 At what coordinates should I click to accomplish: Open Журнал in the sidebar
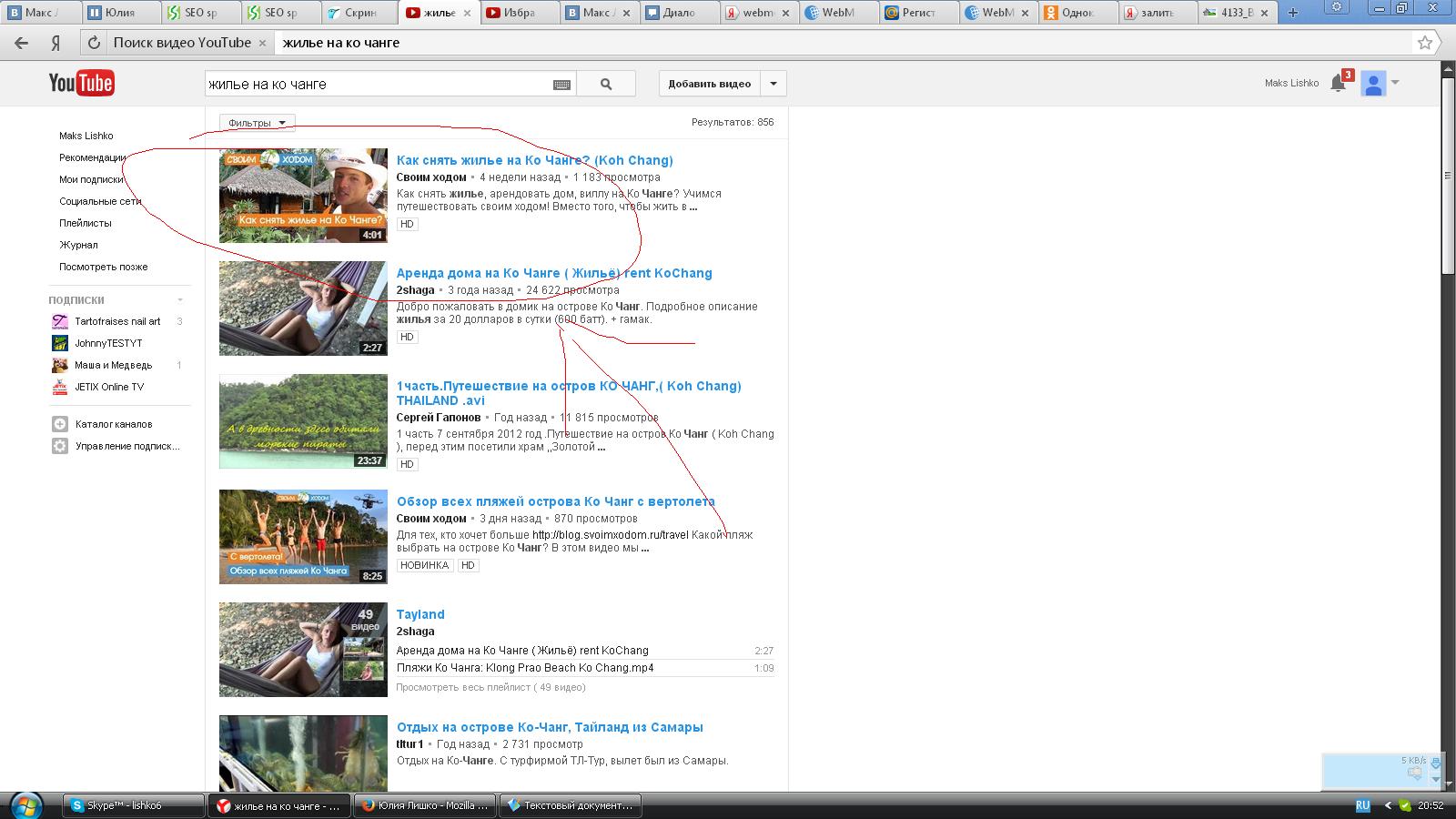coord(78,245)
